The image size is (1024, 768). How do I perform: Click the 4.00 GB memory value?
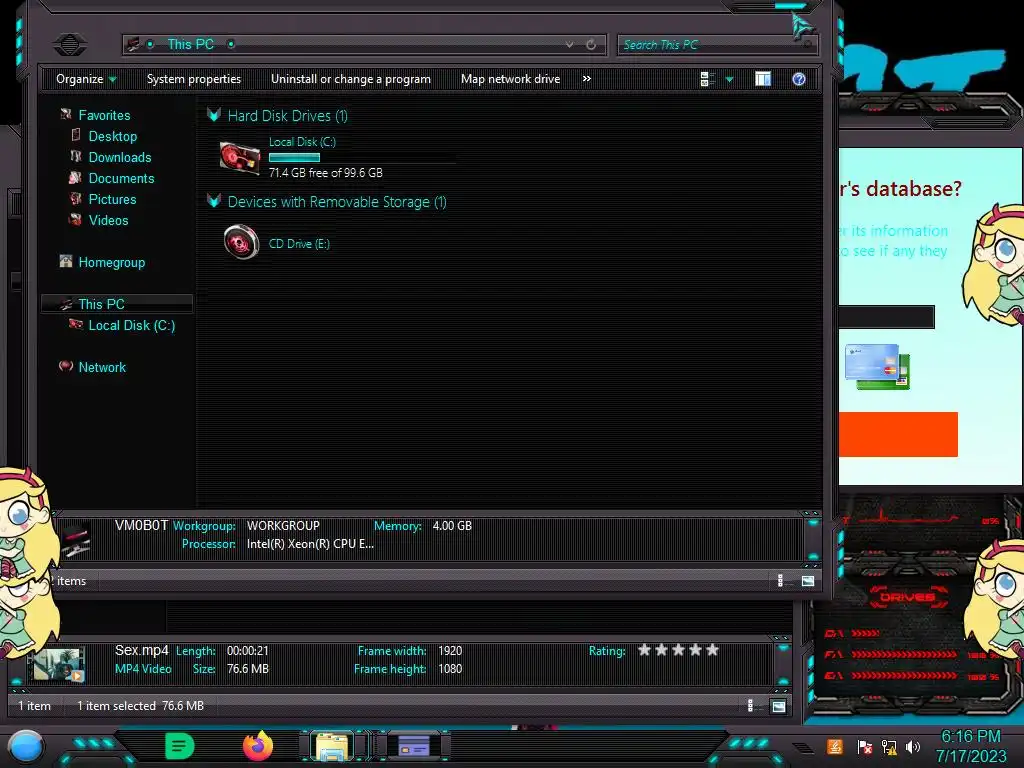coord(452,526)
